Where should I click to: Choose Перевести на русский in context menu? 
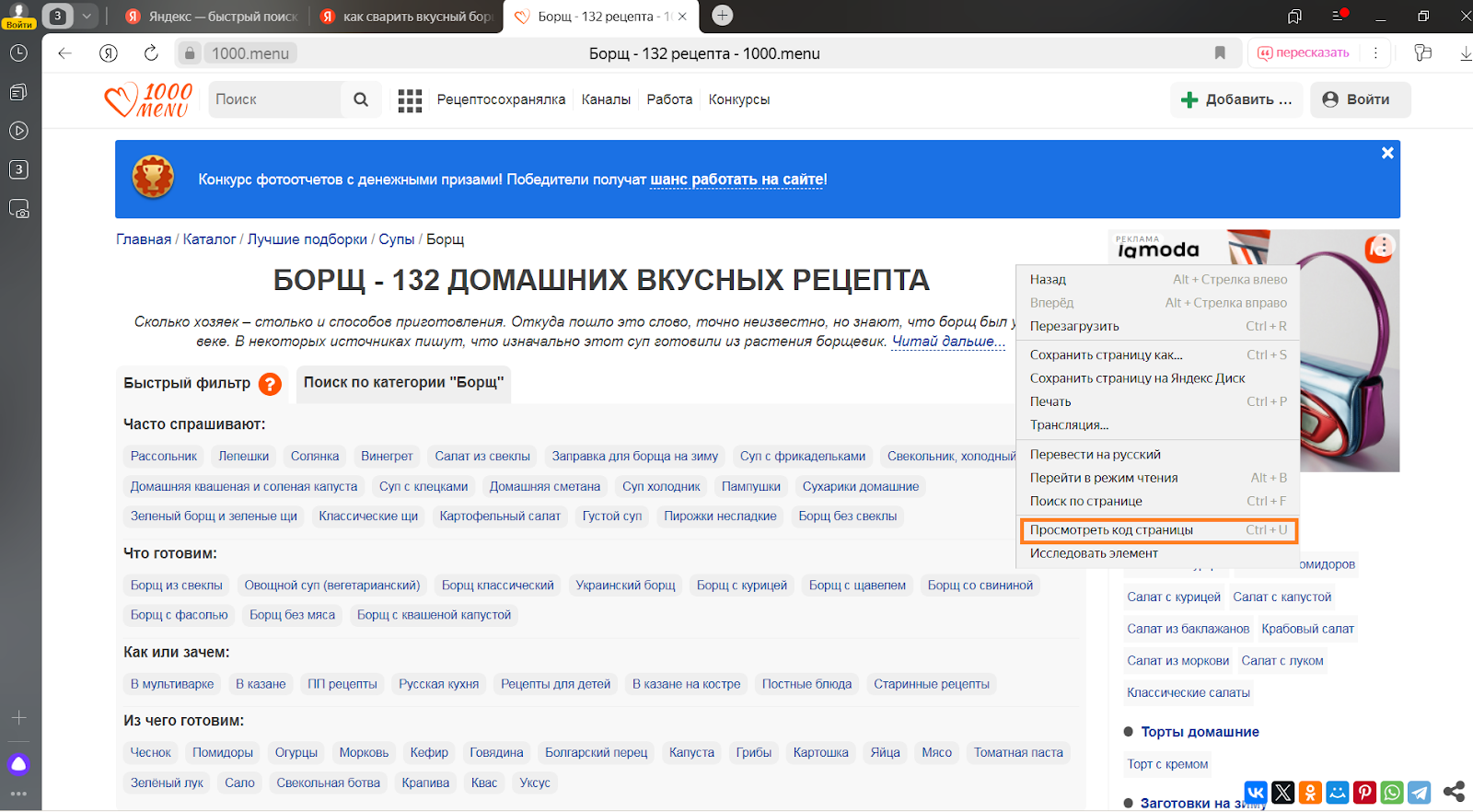click(1095, 455)
